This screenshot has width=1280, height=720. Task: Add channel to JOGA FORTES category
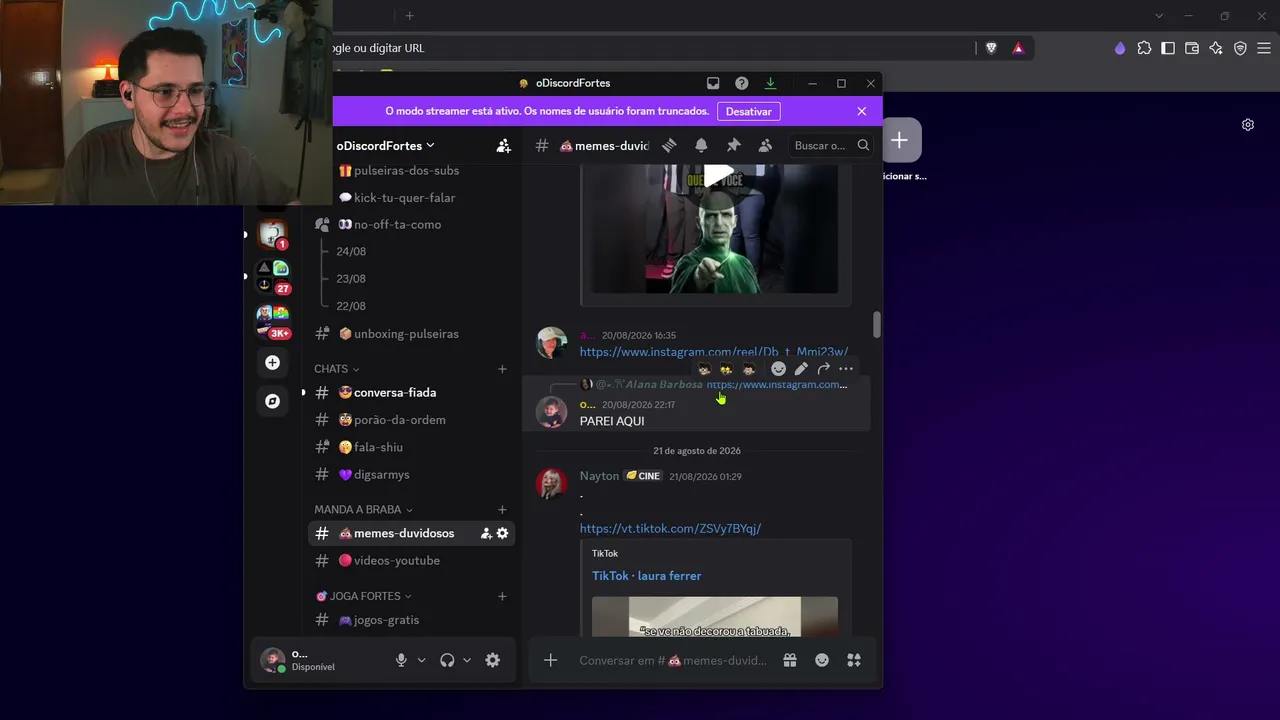[x=502, y=596]
